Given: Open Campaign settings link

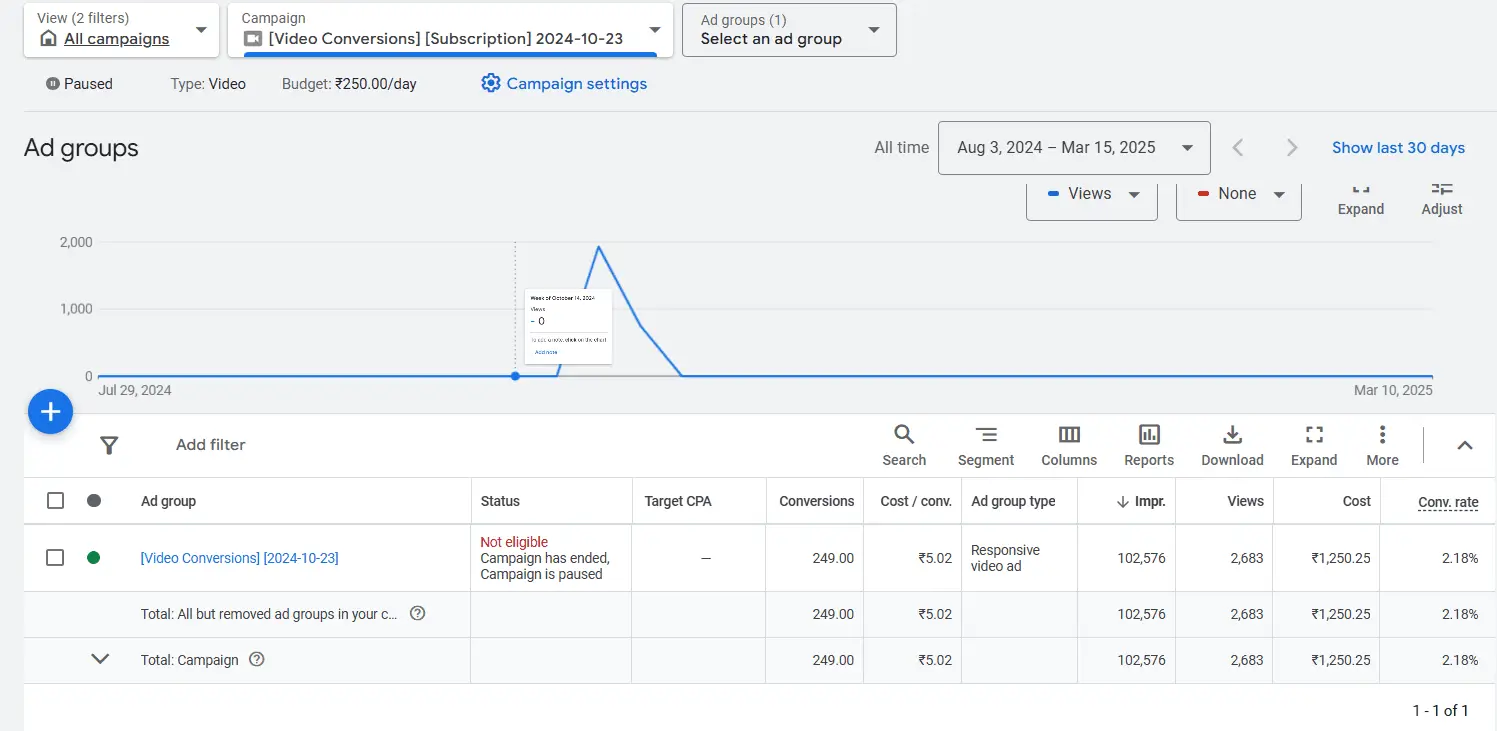Looking at the screenshot, I should point(564,84).
